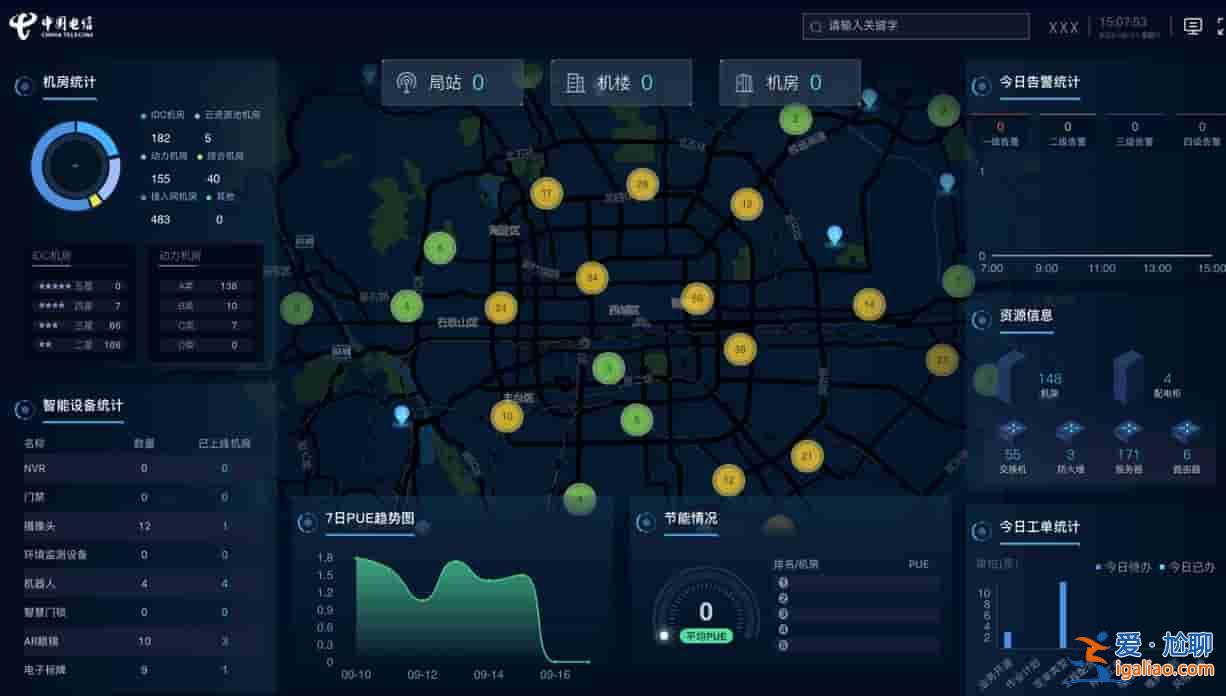Click the yellow map cluster marked 10
This screenshot has height=696, width=1226.
507,415
